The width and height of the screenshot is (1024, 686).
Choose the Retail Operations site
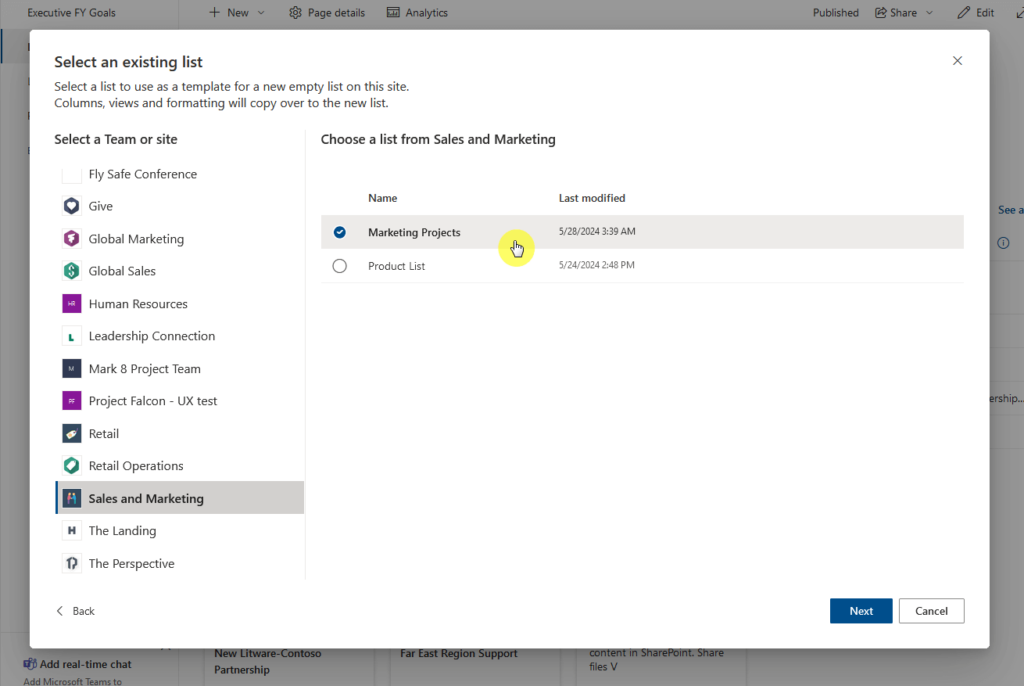click(x=180, y=466)
